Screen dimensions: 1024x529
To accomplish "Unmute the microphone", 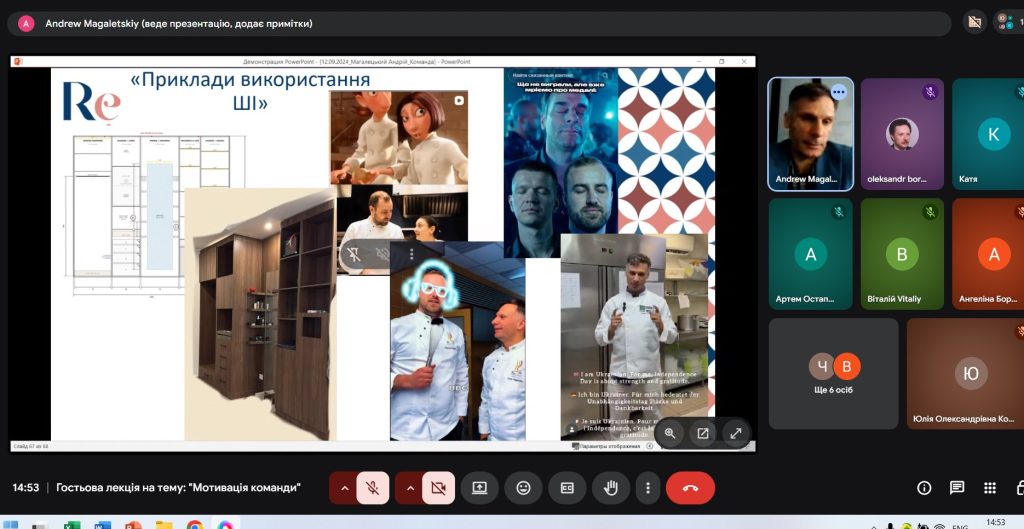I will [x=372, y=488].
